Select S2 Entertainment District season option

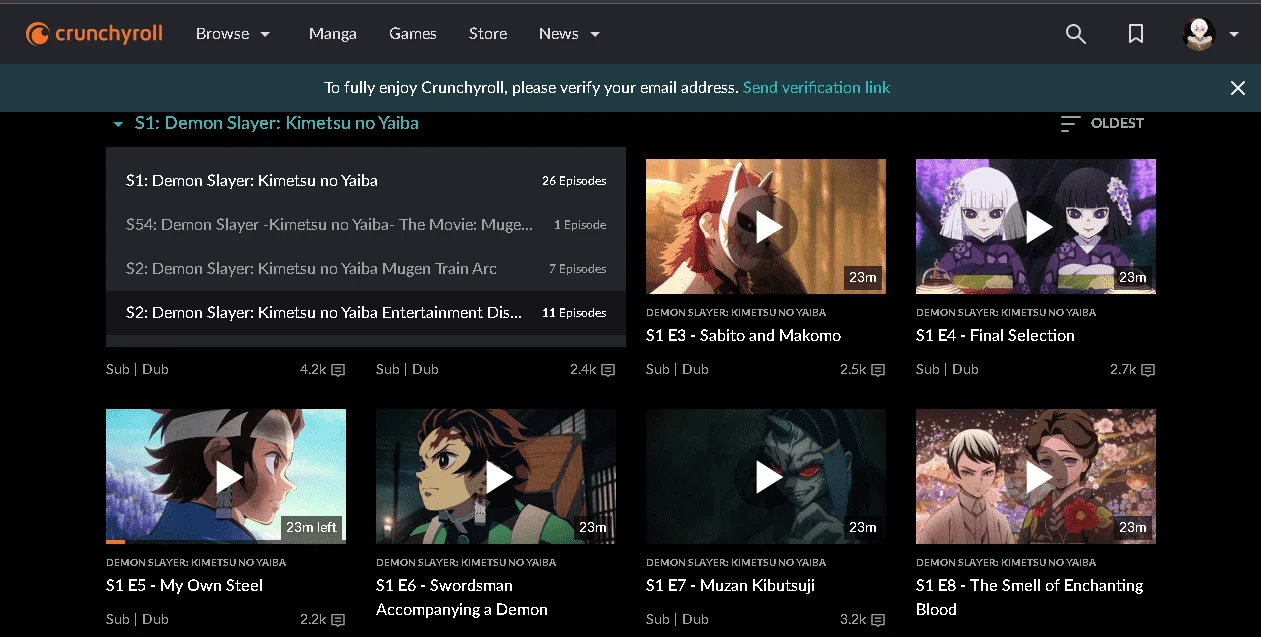point(366,313)
